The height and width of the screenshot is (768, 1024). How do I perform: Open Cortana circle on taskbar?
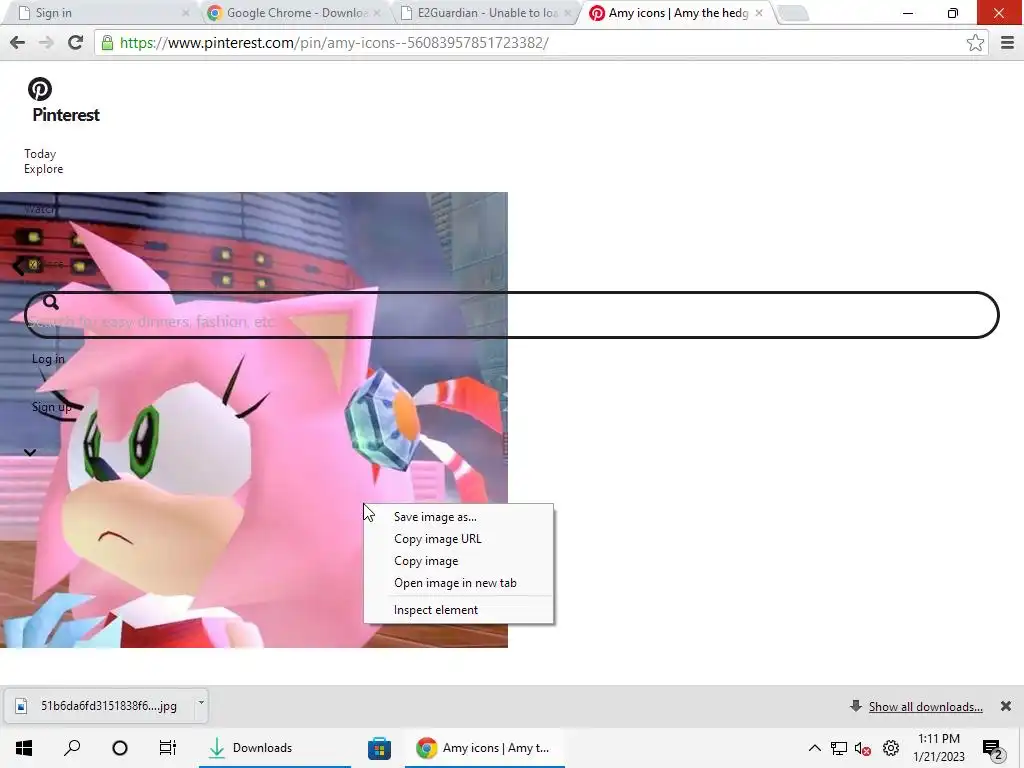tap(120, 748)
